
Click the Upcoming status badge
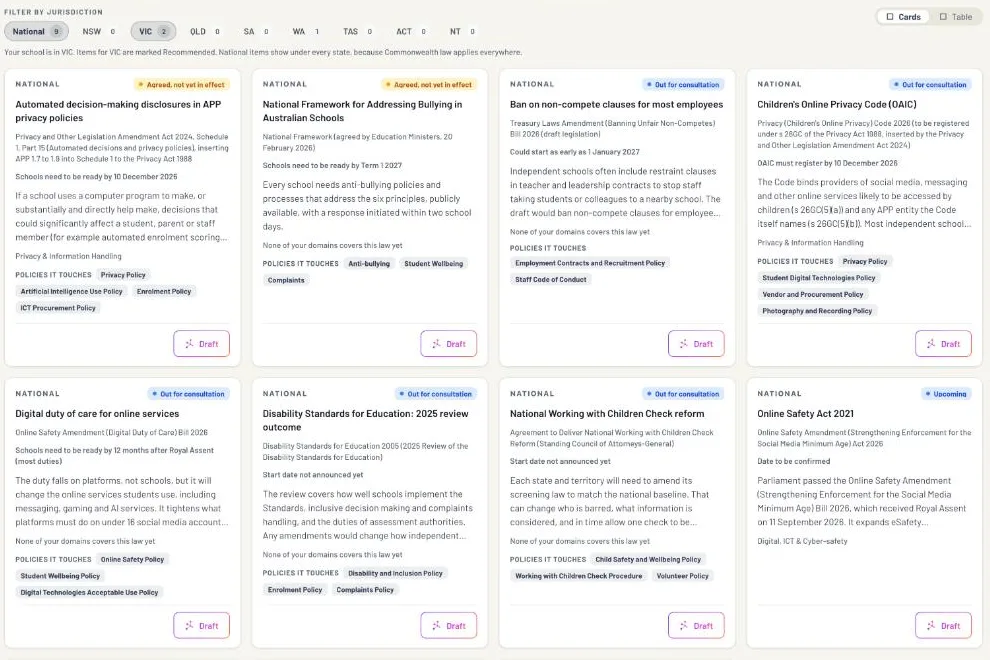click(946, 393)
